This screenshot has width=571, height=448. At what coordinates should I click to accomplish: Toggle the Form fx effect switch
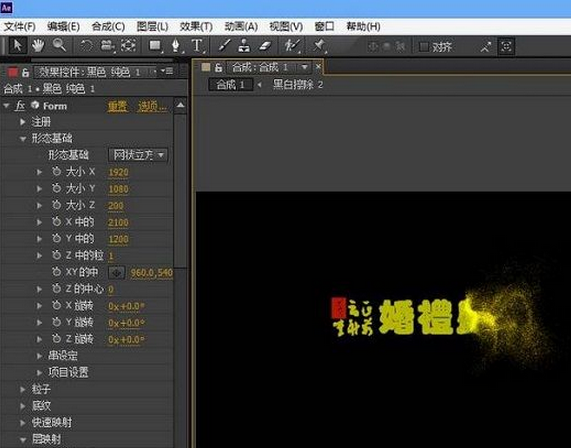(x=20, y=106)
